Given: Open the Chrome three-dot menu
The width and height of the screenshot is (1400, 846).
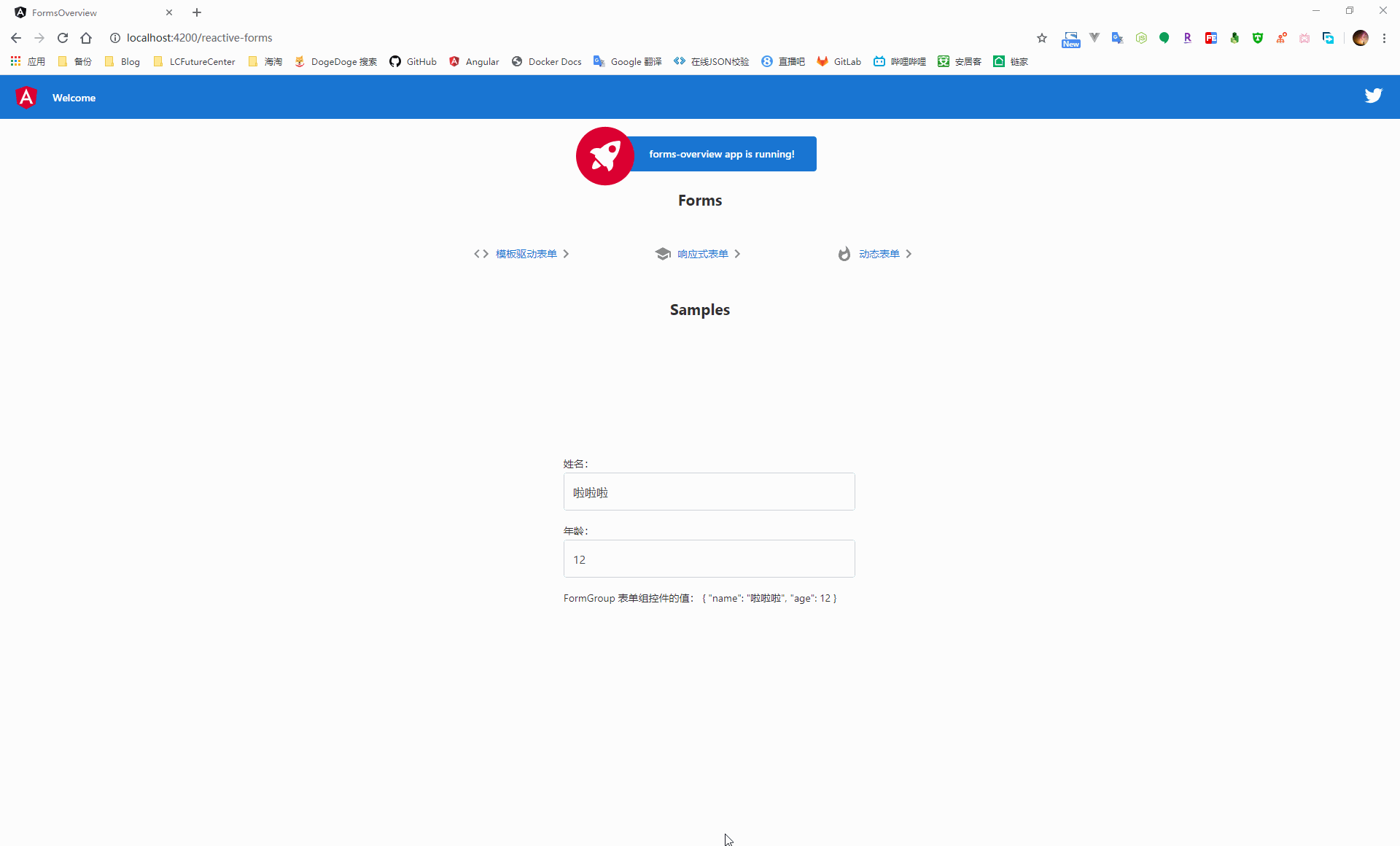Looking at the screenshot, I should (1385, 38).
